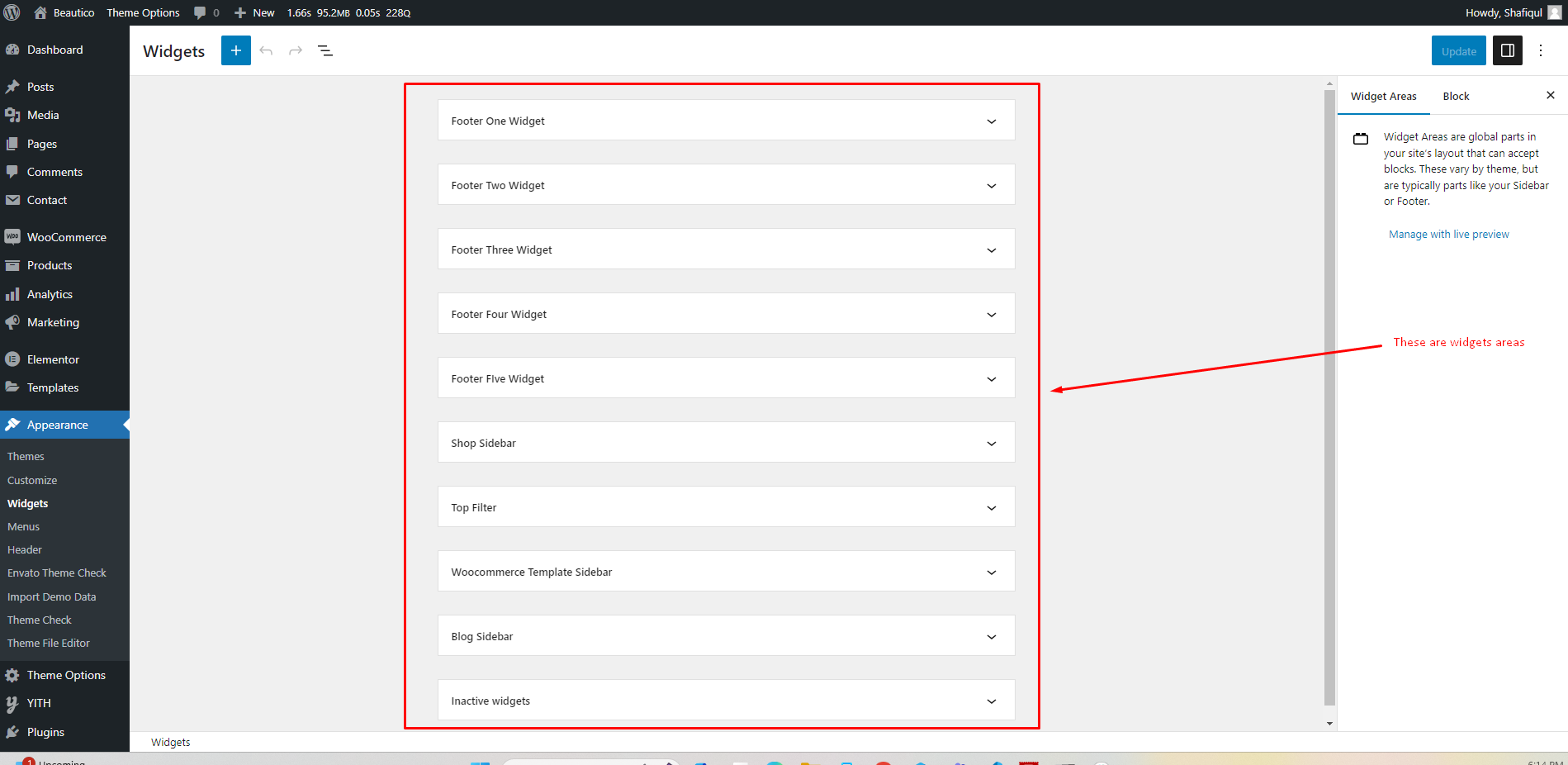Open Themes in the Appearance submenu

click(x=26, y=456)
